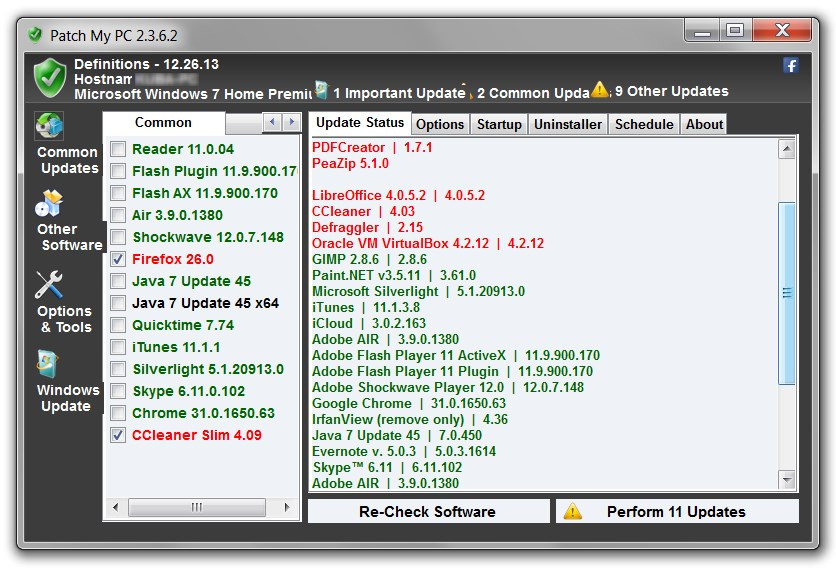Open the Other Software sidebar icon
The width and height of the screenshot is (836, 573).
[49, 203]
